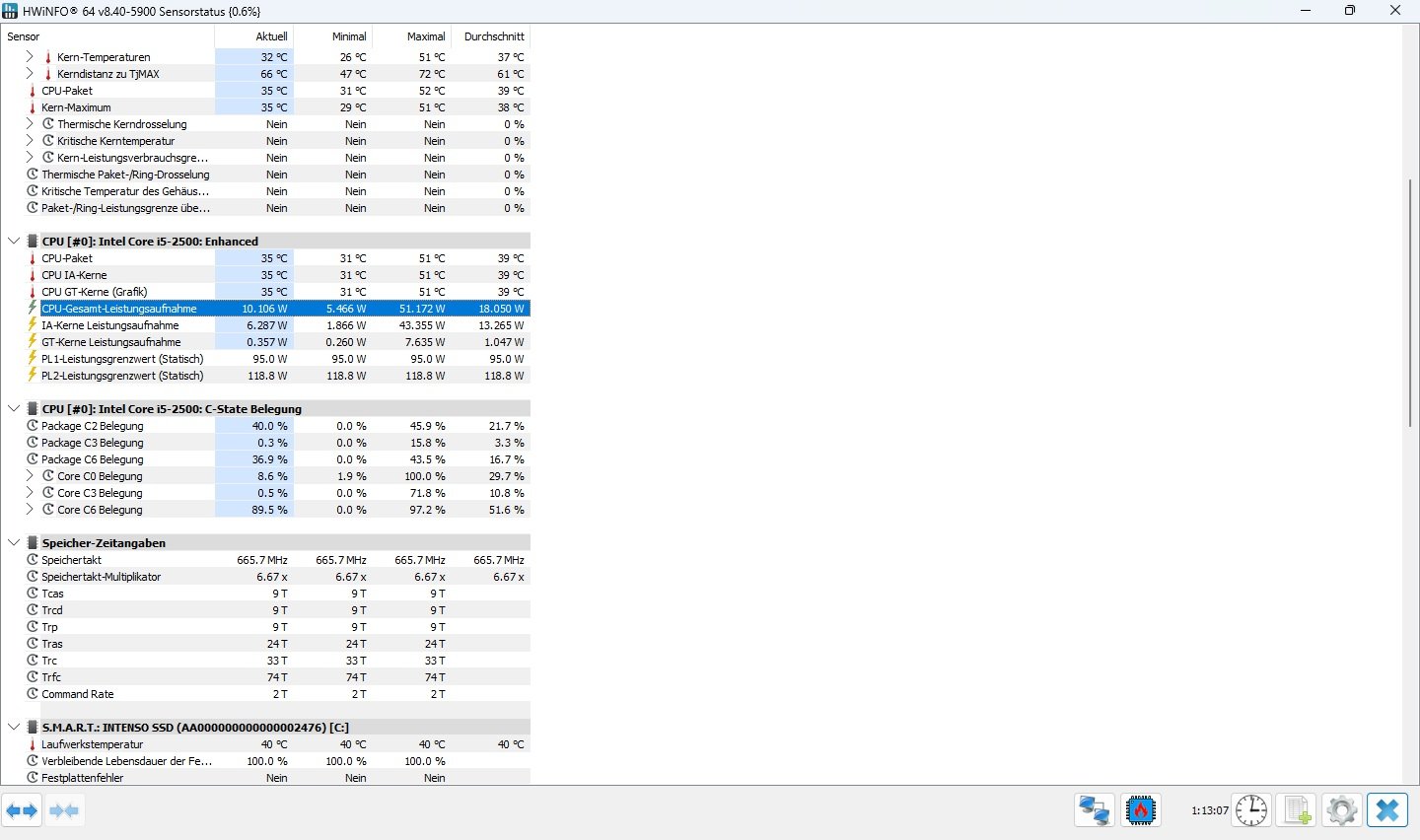Click 89.5 % value of Core C6

pos(270,510)
